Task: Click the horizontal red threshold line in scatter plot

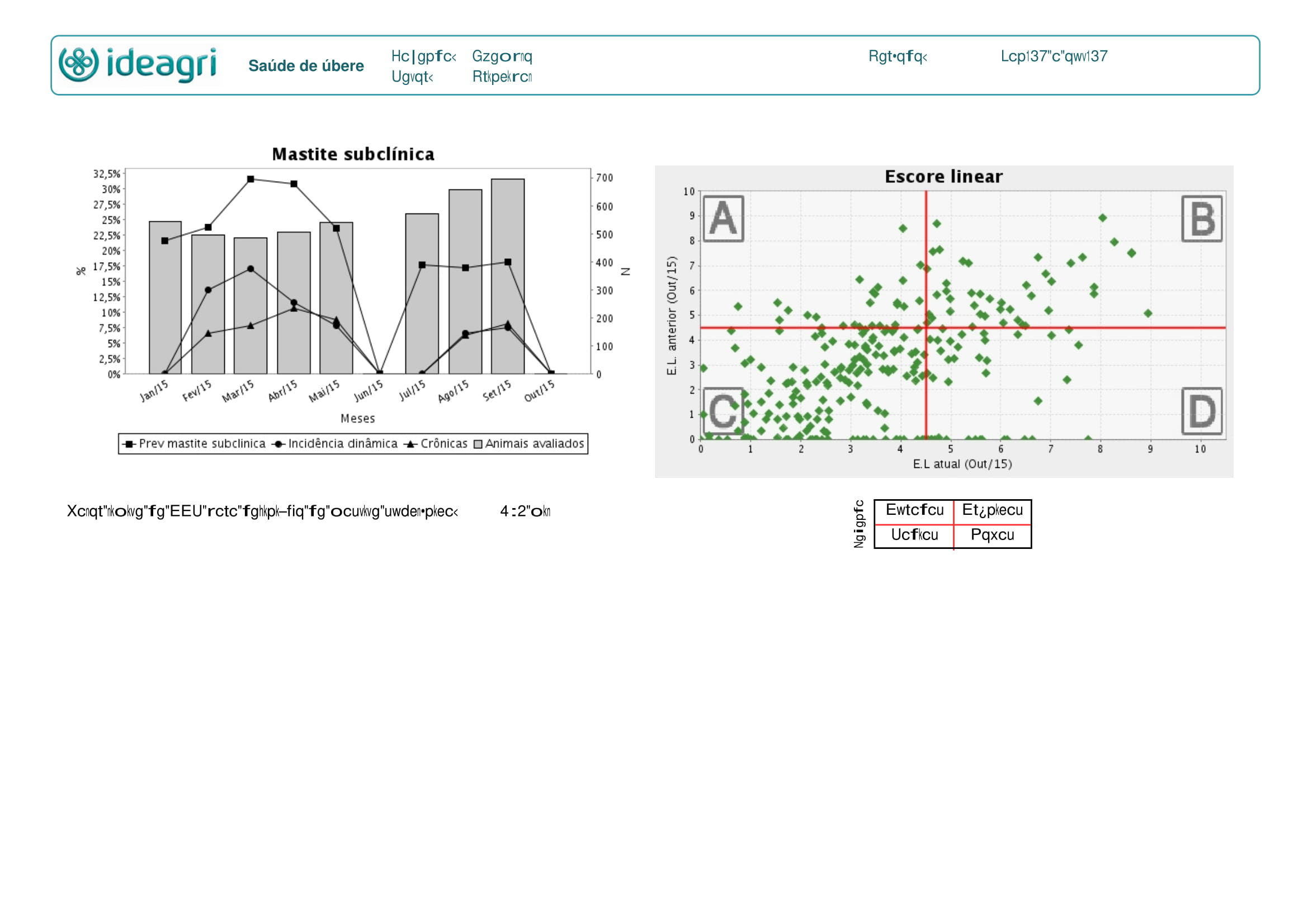Action: coord(964,328)
